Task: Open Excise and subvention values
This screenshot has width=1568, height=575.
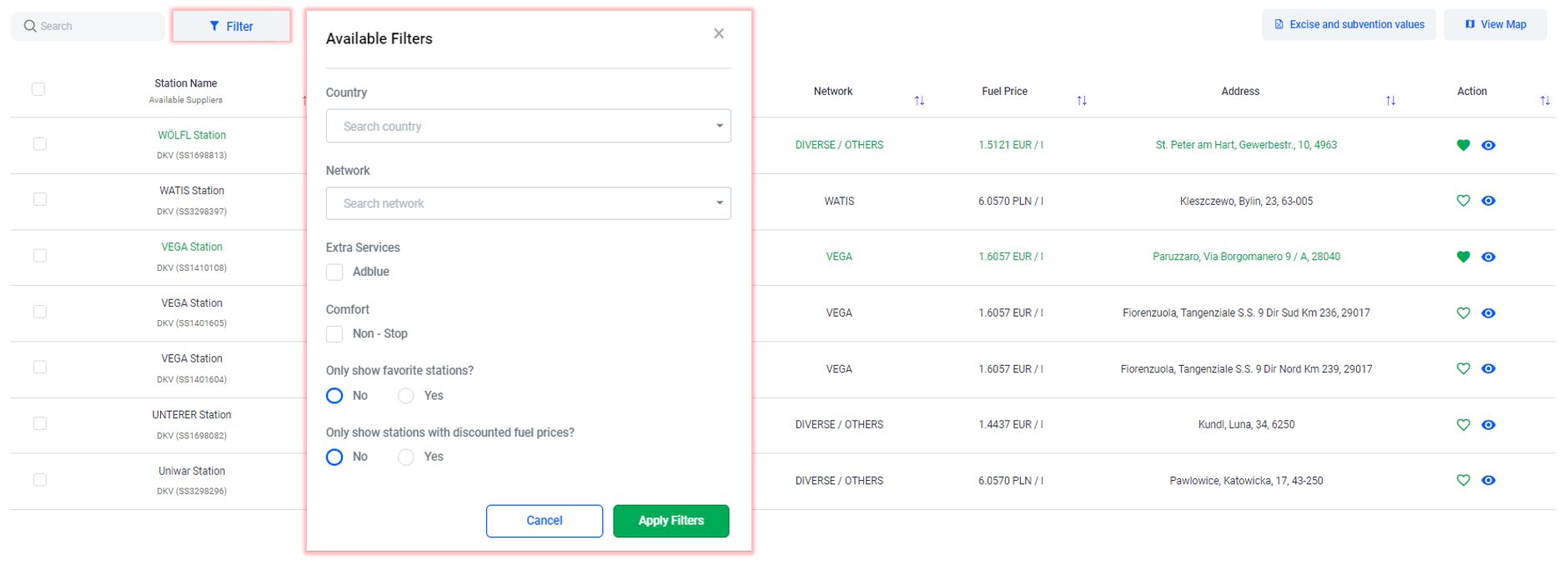Action: click(x=1349, y=25)
